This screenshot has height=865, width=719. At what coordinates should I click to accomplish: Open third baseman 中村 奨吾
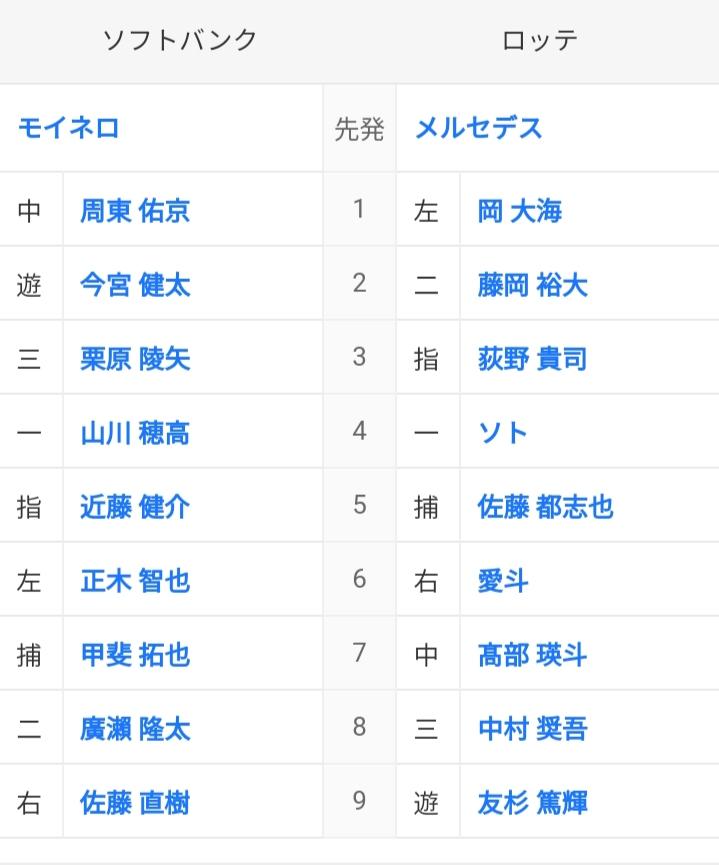532,728
